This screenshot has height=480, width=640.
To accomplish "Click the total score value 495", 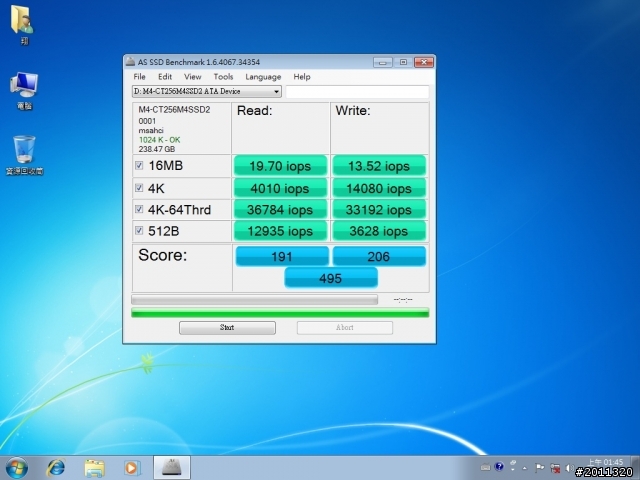I will [x=331, y=278].
